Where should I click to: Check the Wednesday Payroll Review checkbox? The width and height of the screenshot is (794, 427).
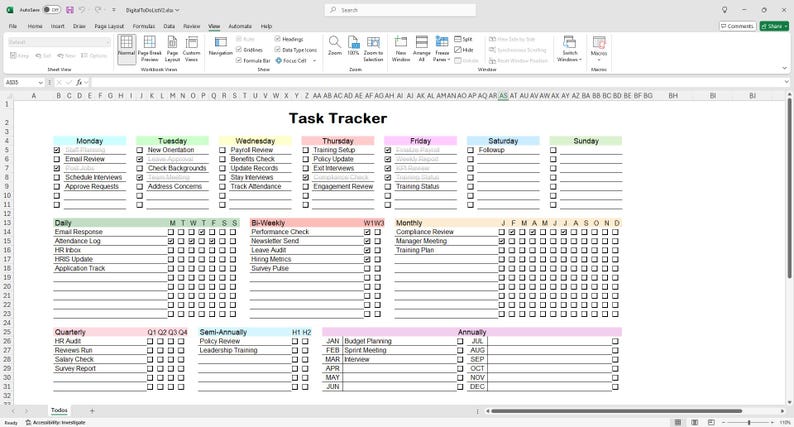click(x=222, y=150)
